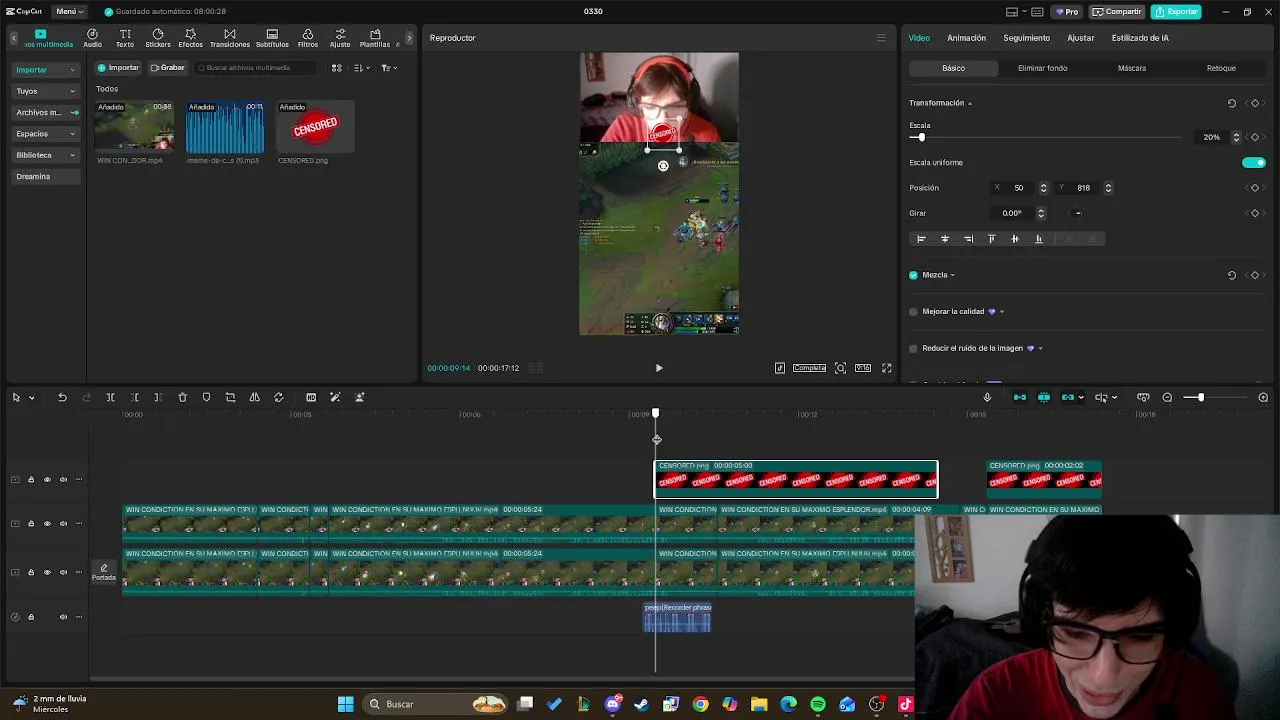Adjust the timeline zoom slider handle
The image size is (1280, 720).
[1201, 397]
